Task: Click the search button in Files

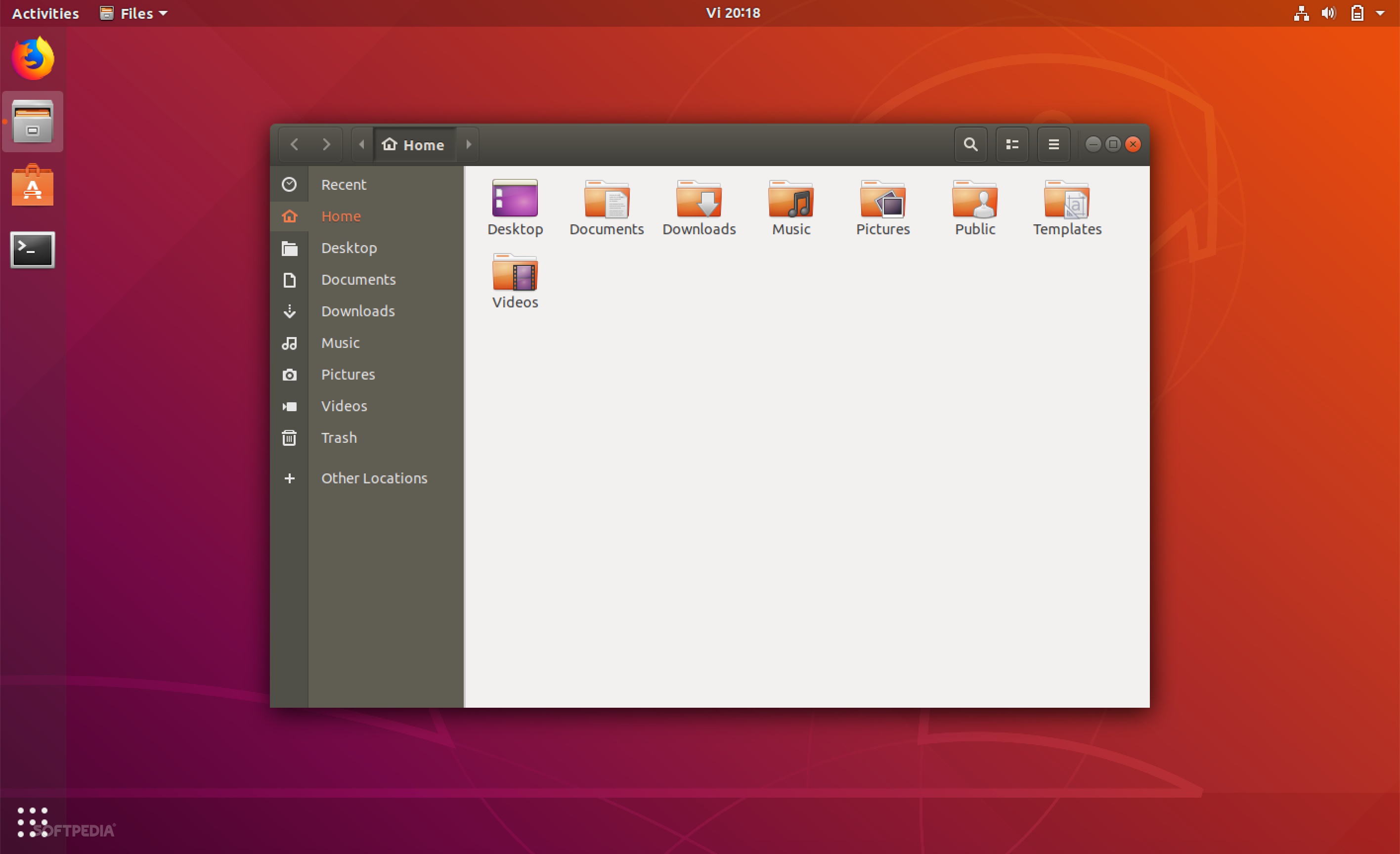Action: [x=970, y=144]
